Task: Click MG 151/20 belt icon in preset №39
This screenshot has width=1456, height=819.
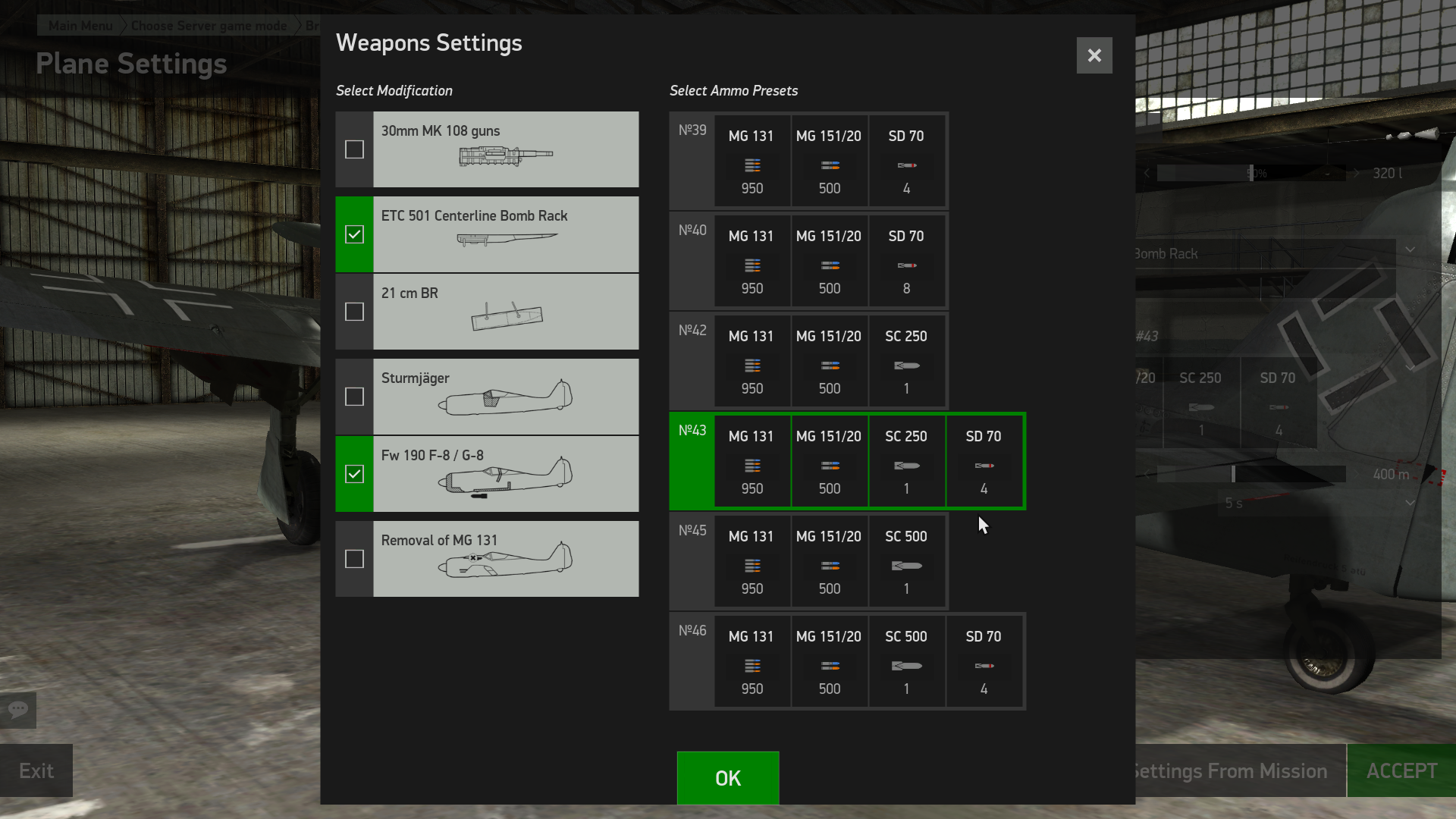Action: [830, 165]
